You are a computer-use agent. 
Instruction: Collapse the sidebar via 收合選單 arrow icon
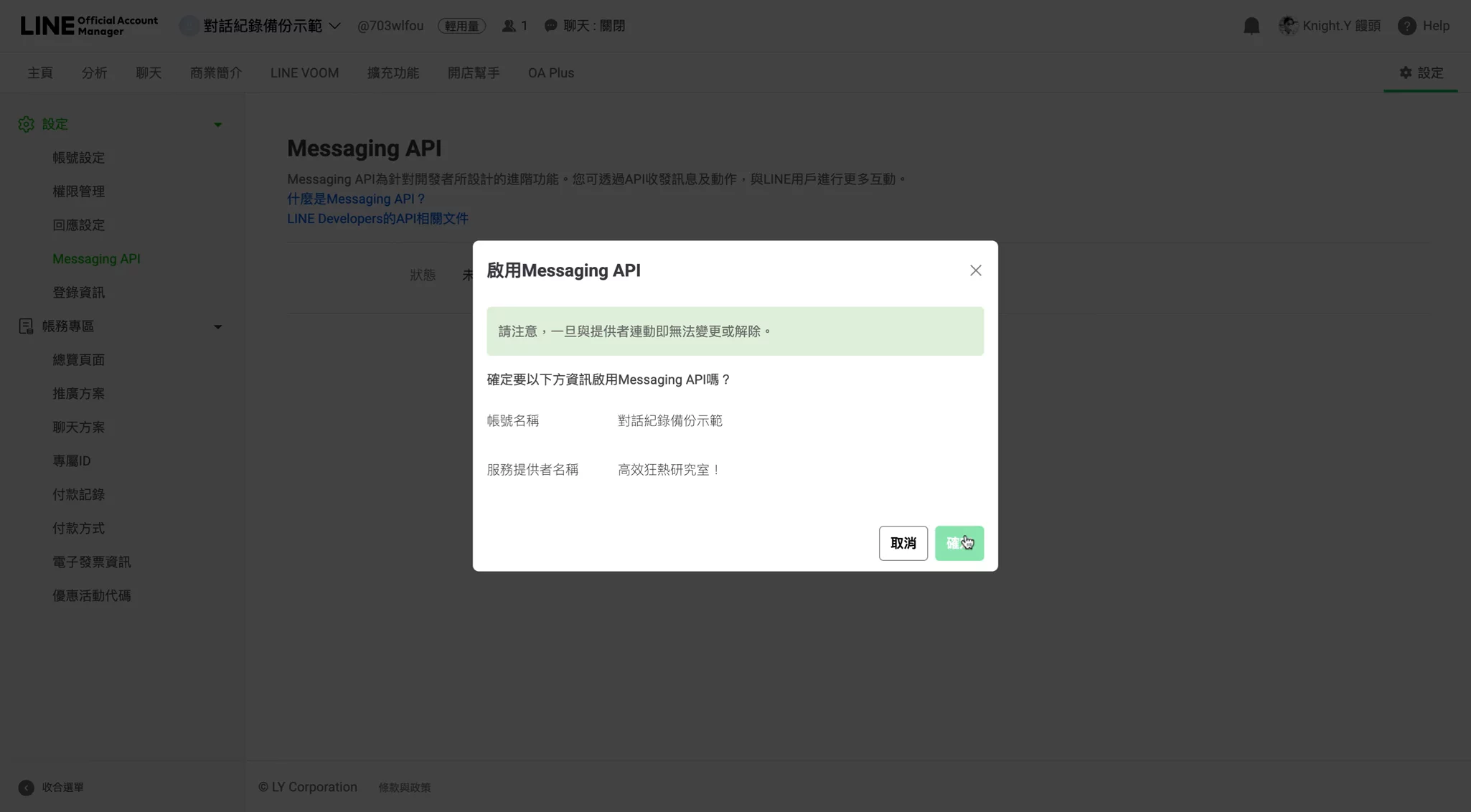tap(26, 787)
